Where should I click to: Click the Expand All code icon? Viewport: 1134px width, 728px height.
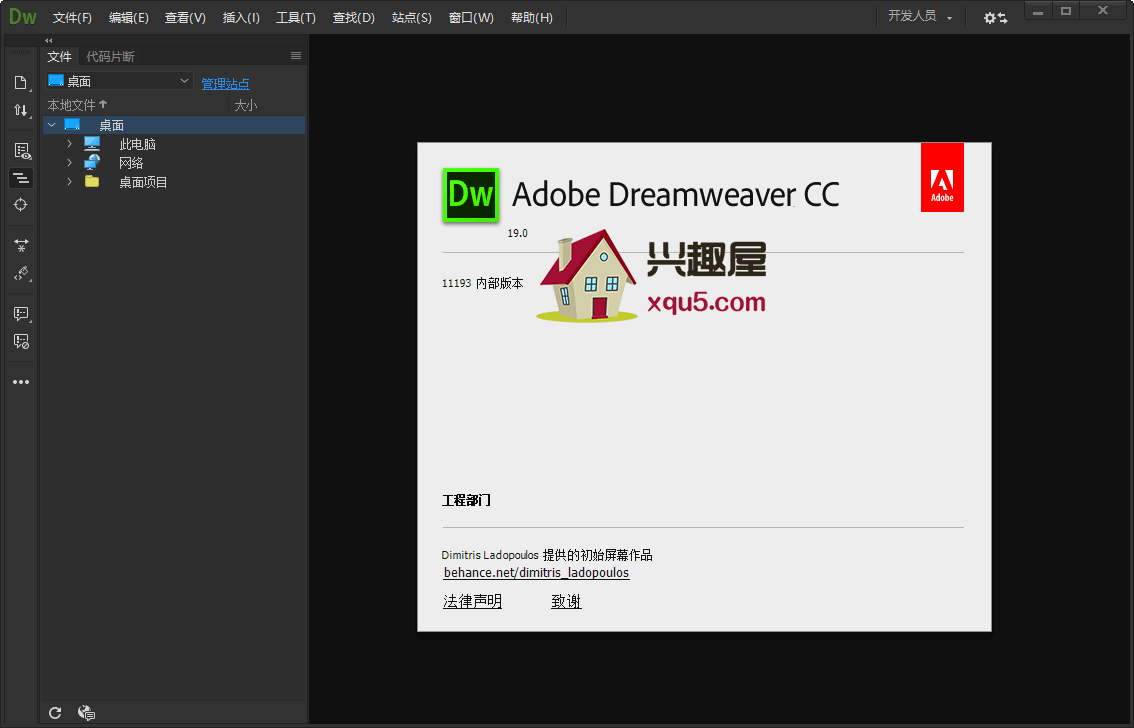(x=20, y=244)
